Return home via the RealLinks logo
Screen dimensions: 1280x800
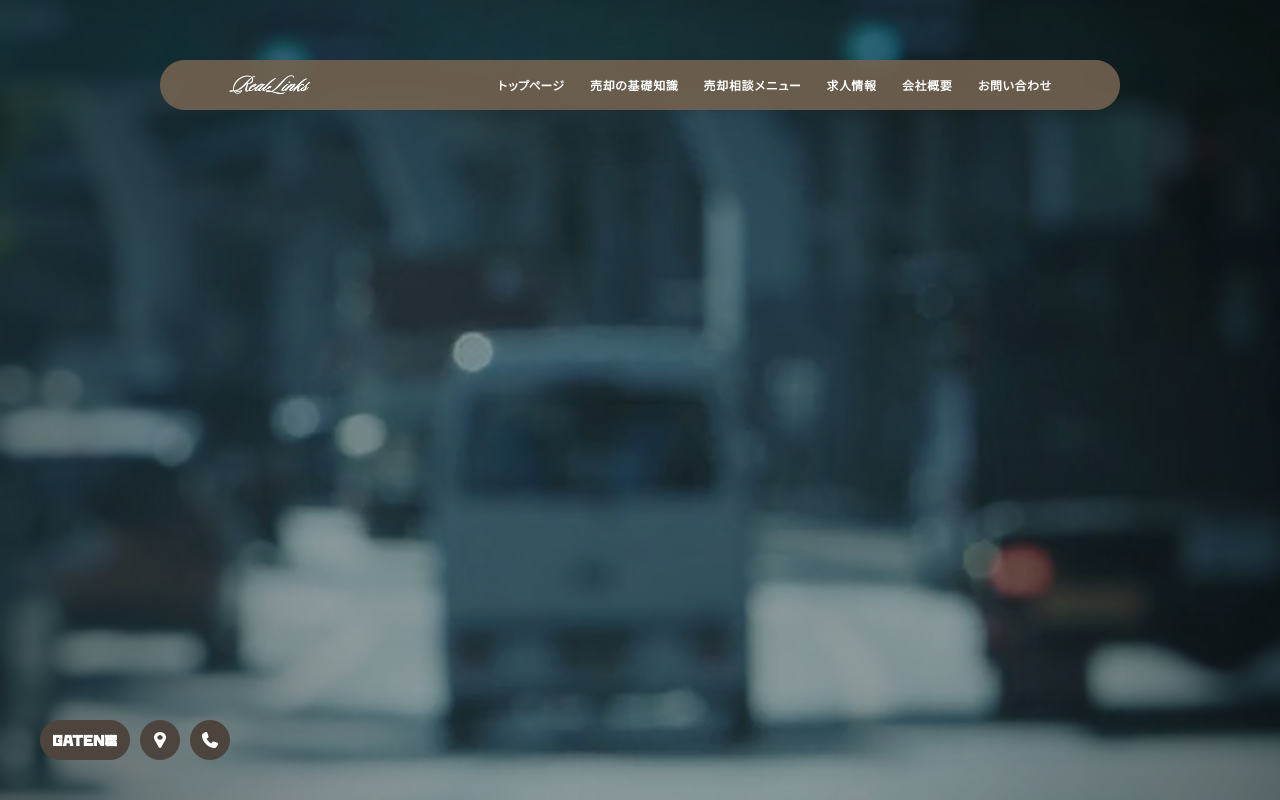tap(270, 85)
